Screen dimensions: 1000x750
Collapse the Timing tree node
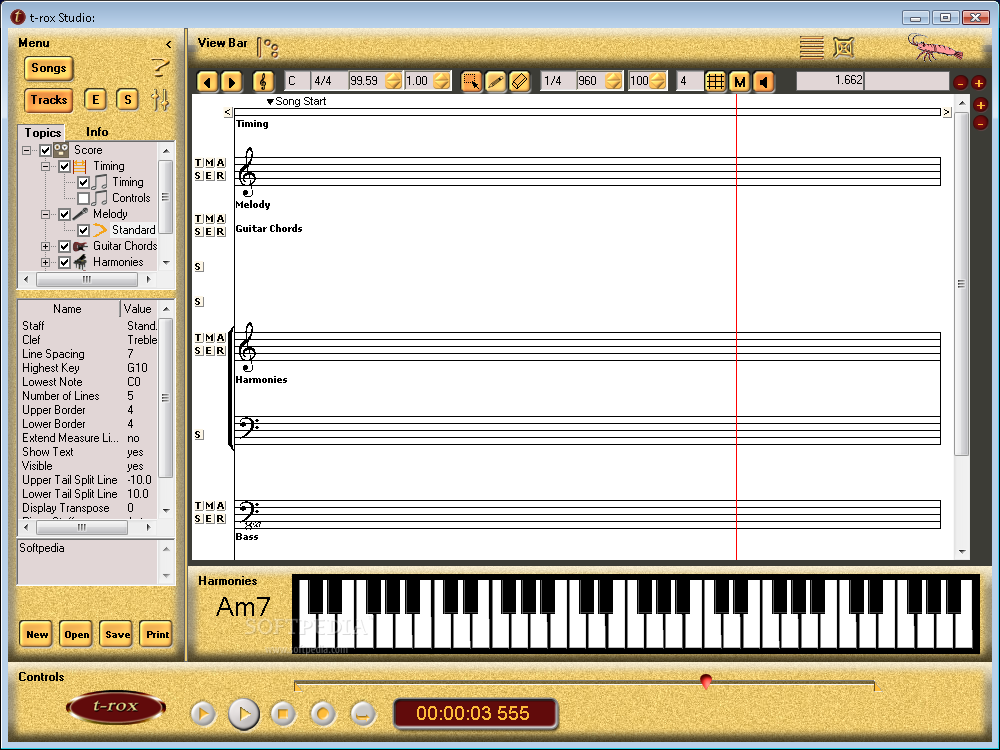tap(45, 166)
